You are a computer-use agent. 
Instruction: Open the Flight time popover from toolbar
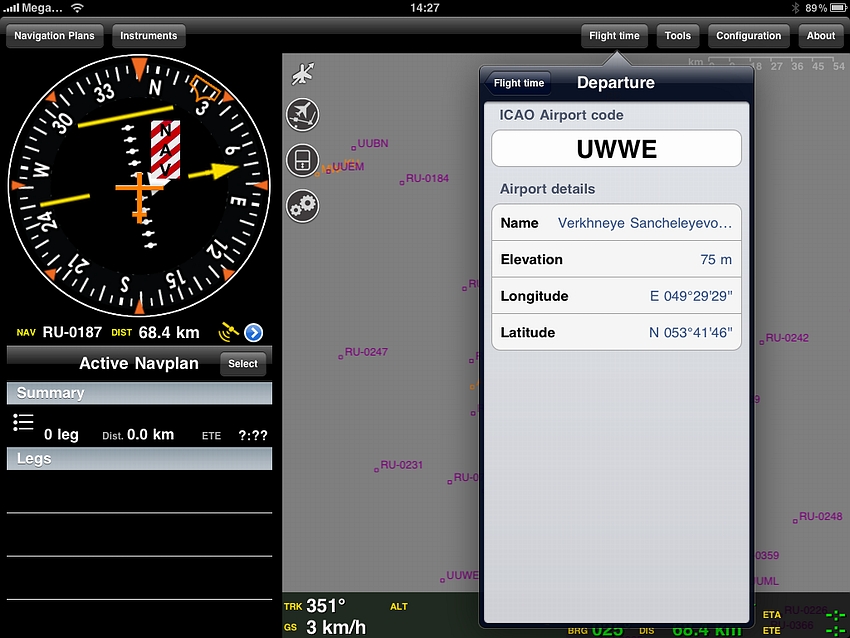click(x=614, y=36)
